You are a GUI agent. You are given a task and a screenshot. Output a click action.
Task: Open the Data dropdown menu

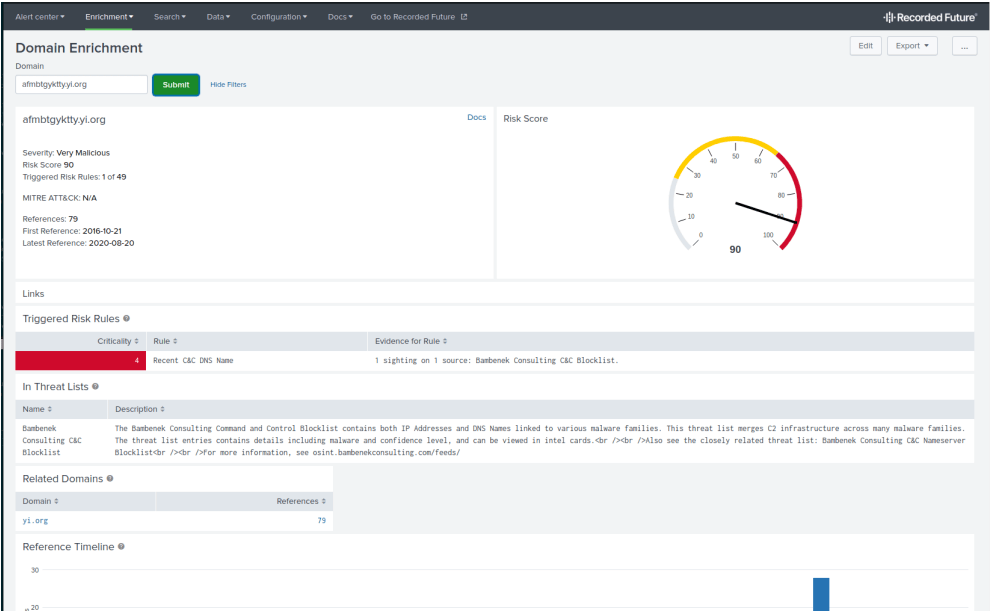point(218,17)
